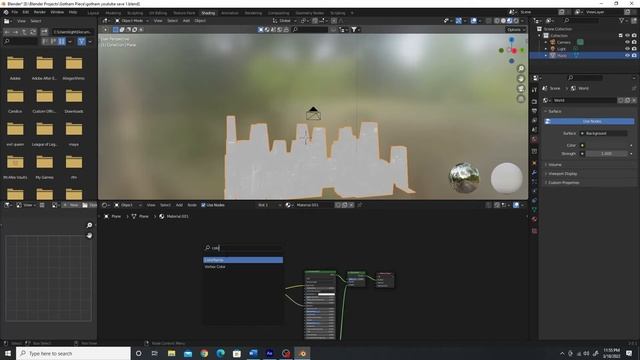640x360 pixels.
Task: Open the Render menu
Action: 40,12
